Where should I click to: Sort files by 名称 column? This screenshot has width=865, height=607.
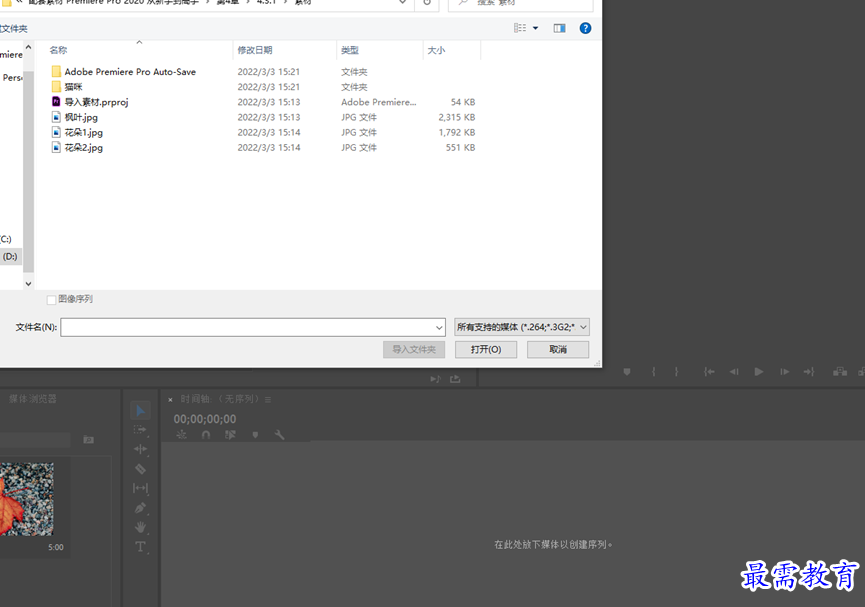[x=58, y=50]
